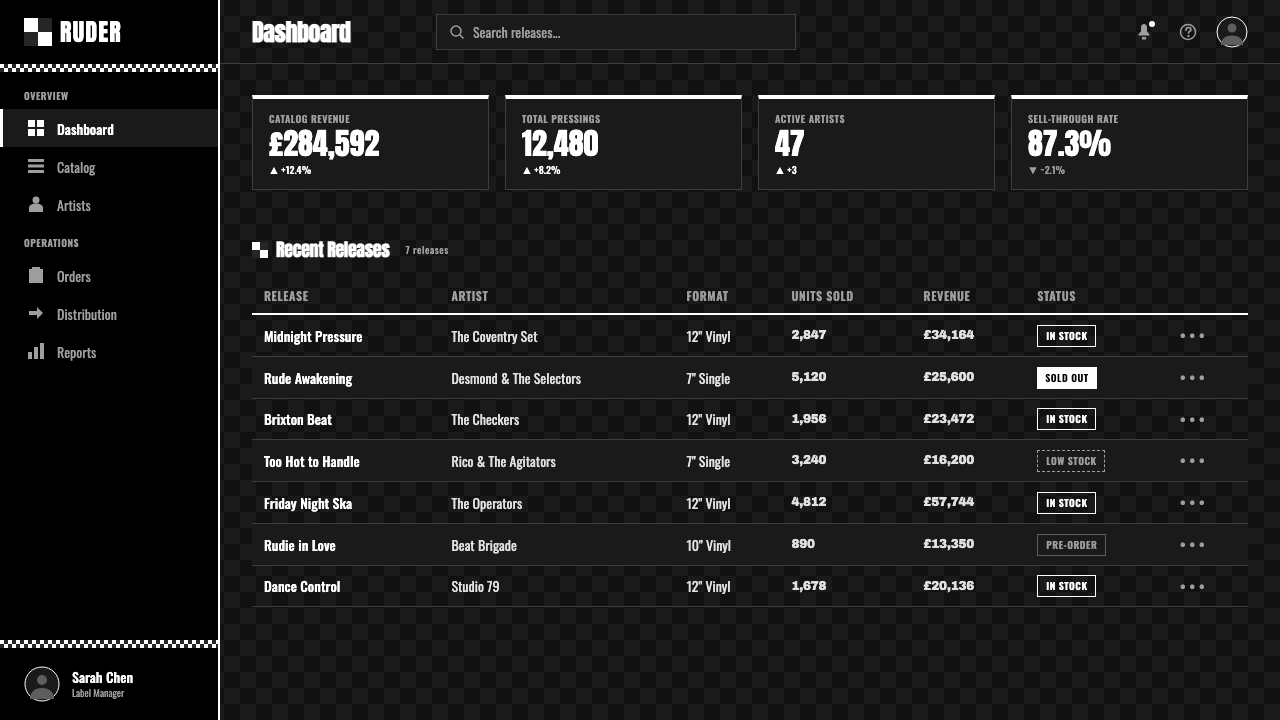Screen dimensions: 1280x720
Task: Open the help question mark icon
Action: (1188, 32)
